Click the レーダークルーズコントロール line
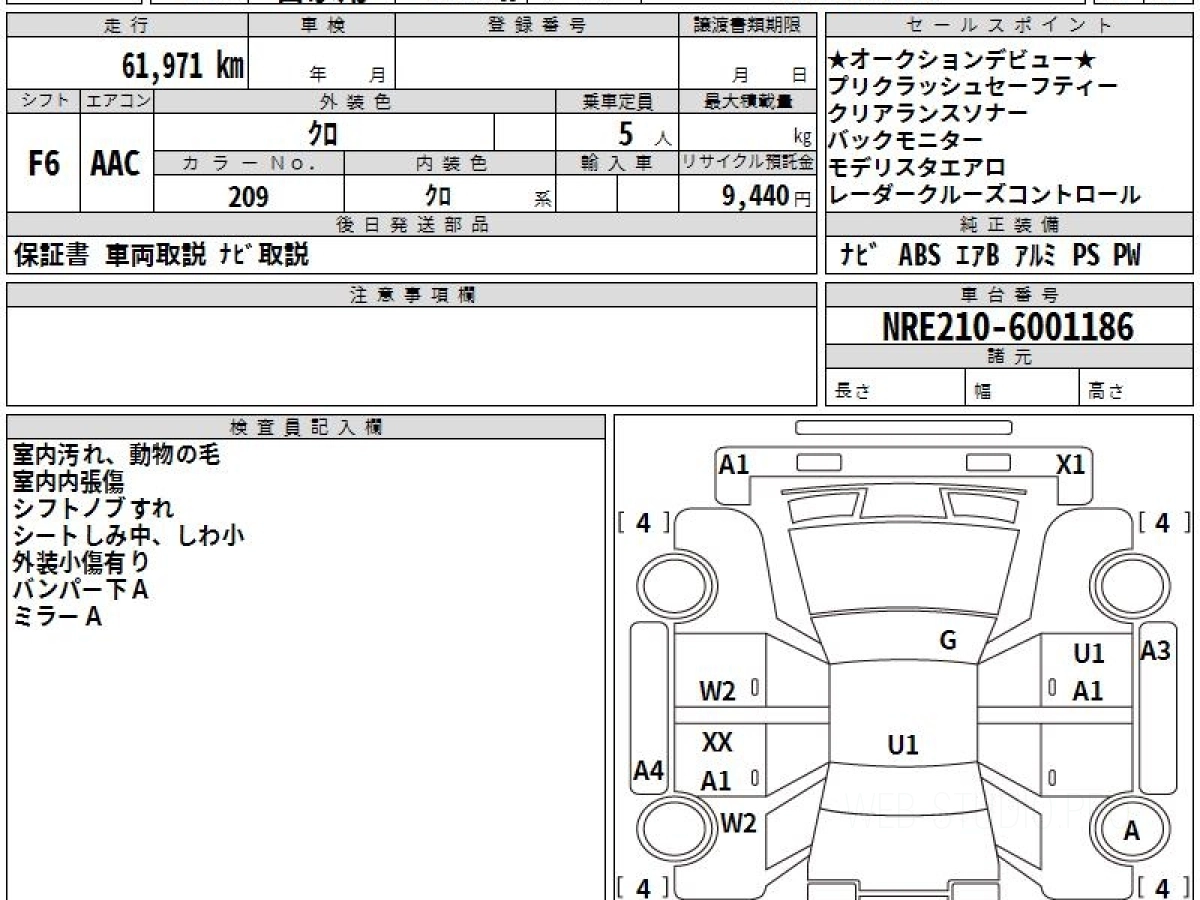Image resolution: width=1200 pixels, height=900 pixels. [984, 195]
